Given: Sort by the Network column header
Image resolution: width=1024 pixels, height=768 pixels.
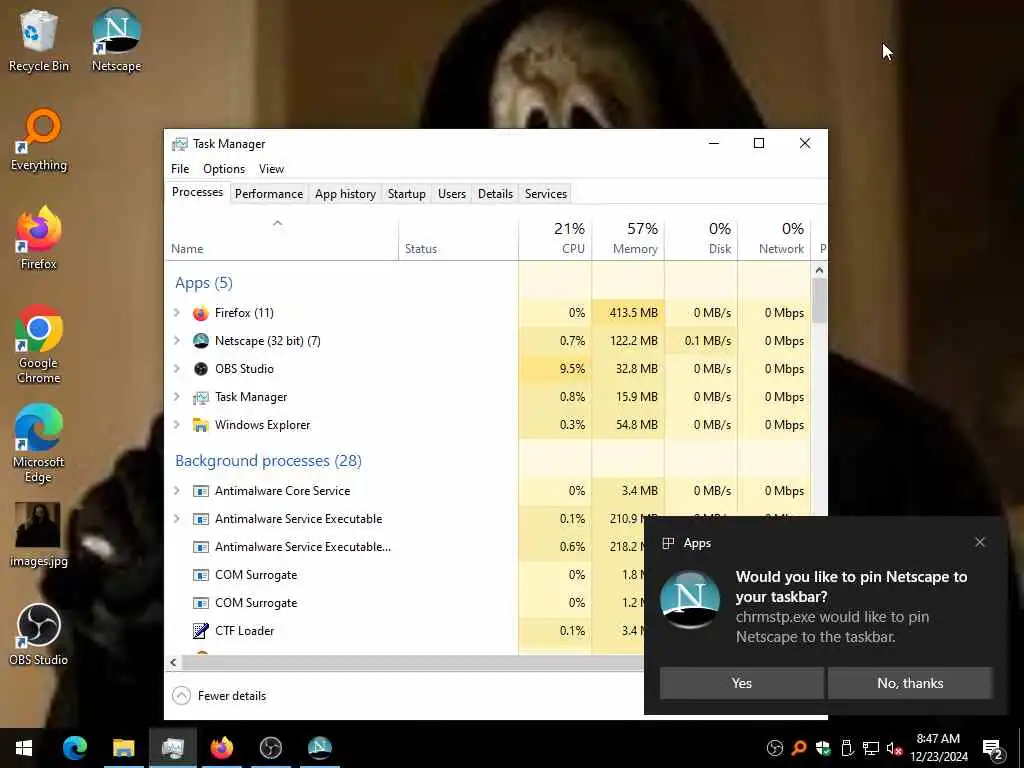Looking at the screenshot, I should [x=775, y=240].
